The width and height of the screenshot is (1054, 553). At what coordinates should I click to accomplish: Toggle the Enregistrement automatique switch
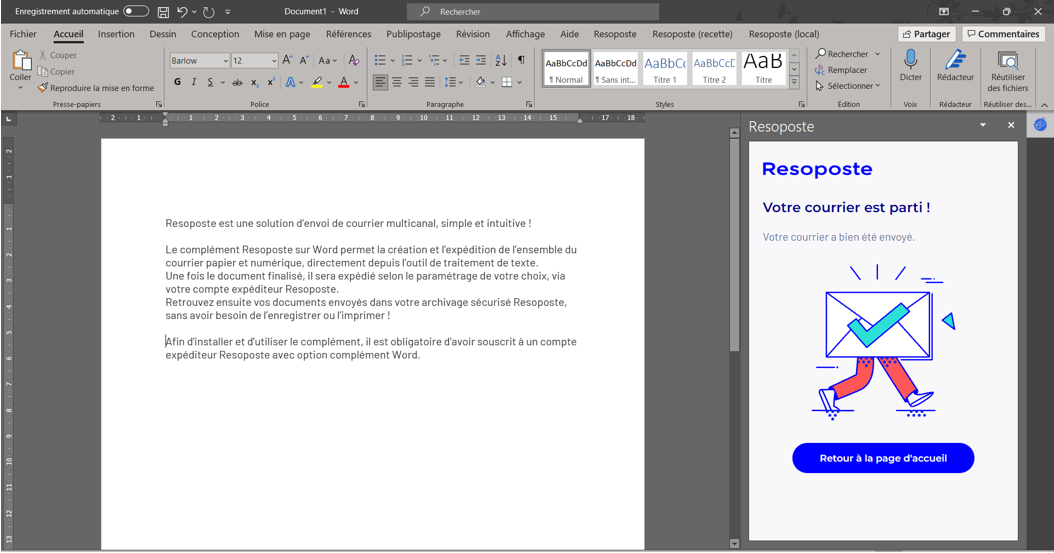[x=136, y=11]
